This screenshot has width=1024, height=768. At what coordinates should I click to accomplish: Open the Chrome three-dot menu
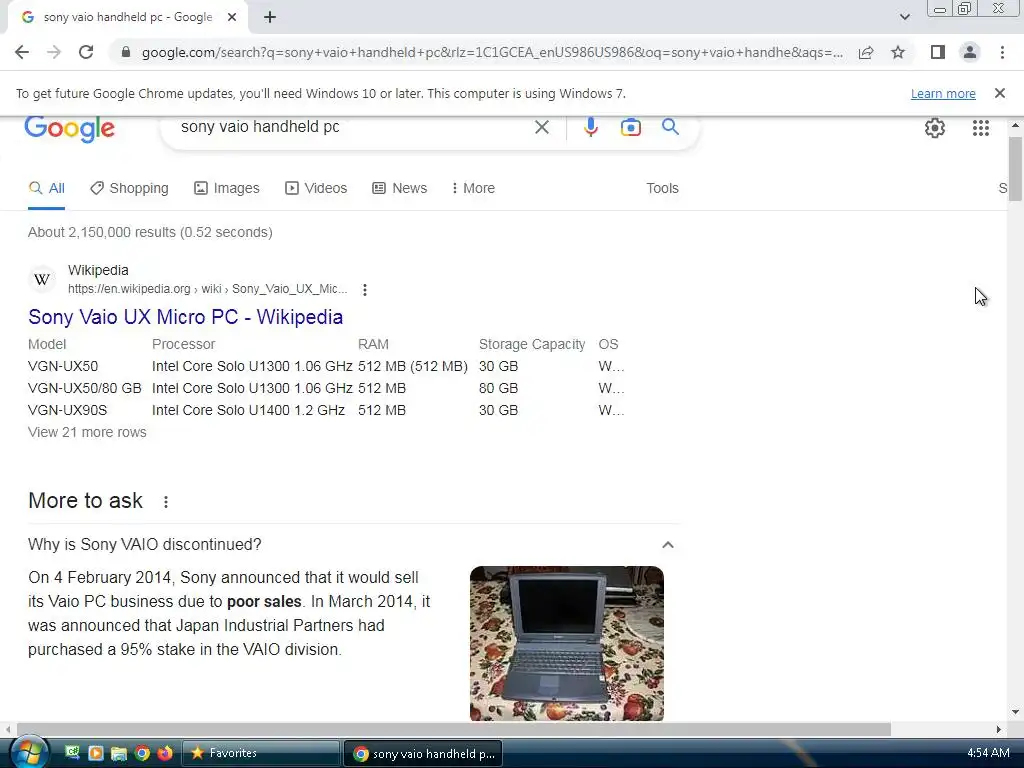tap(1002, 52)
